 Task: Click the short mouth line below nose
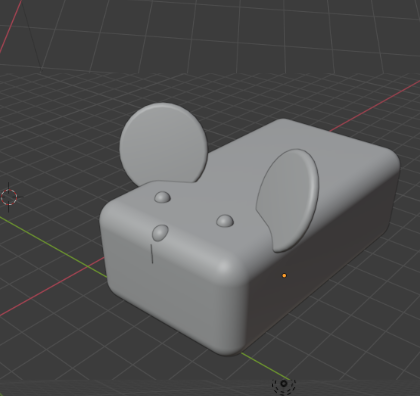coord(152,254)
